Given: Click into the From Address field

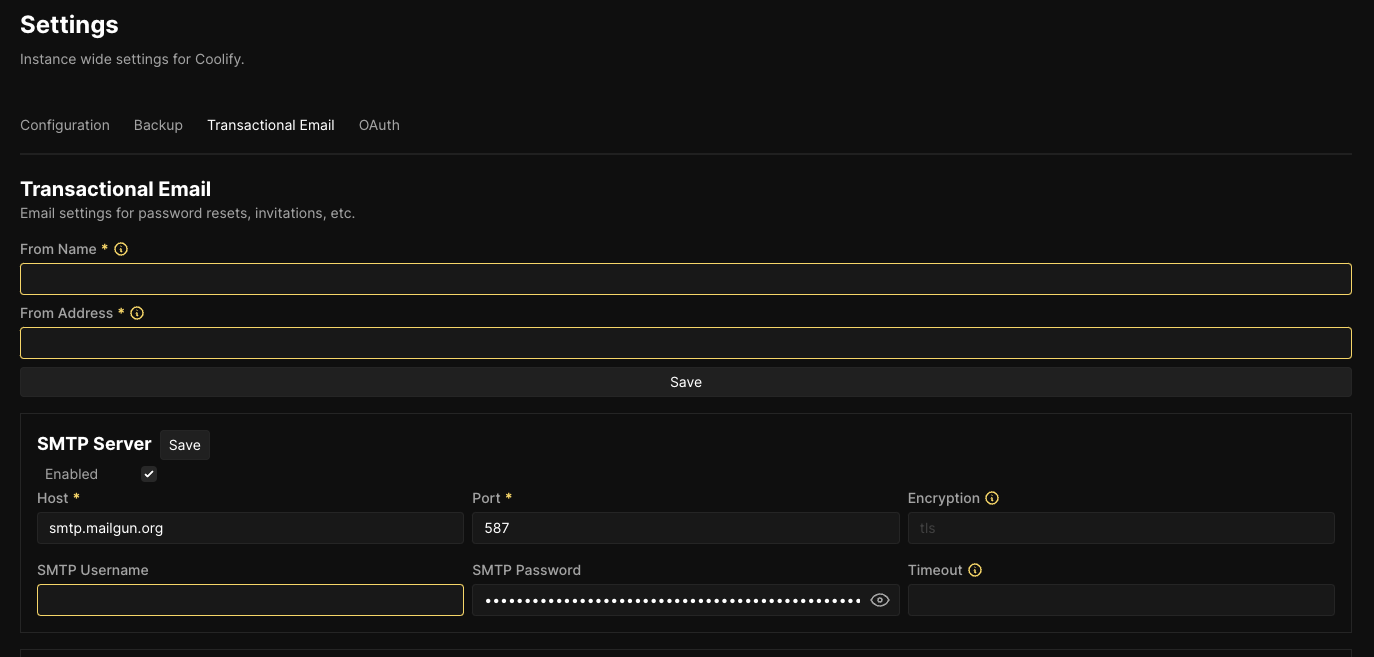Looking at the screenshot, I should click(x=685, y=343).
